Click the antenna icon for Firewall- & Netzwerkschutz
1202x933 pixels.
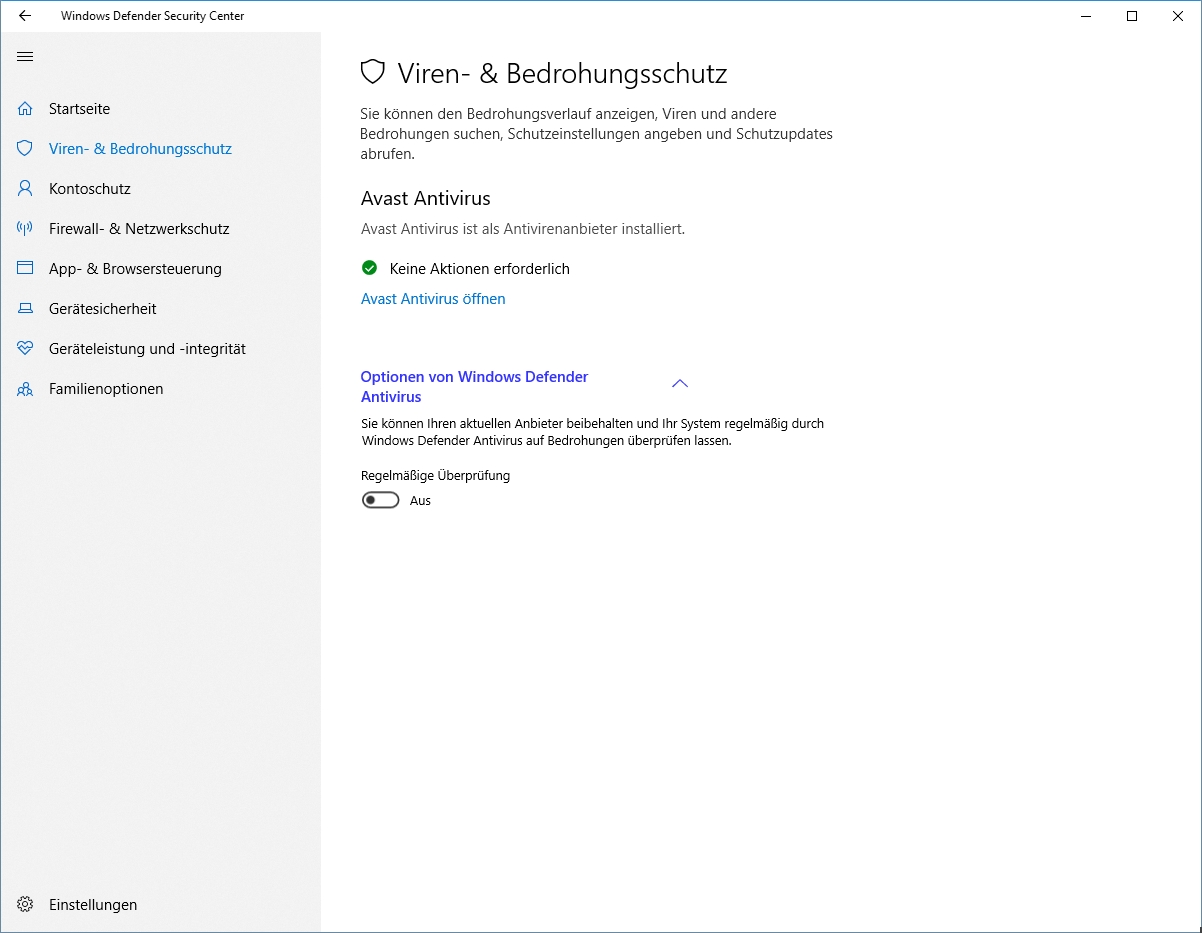click(25, 228)
